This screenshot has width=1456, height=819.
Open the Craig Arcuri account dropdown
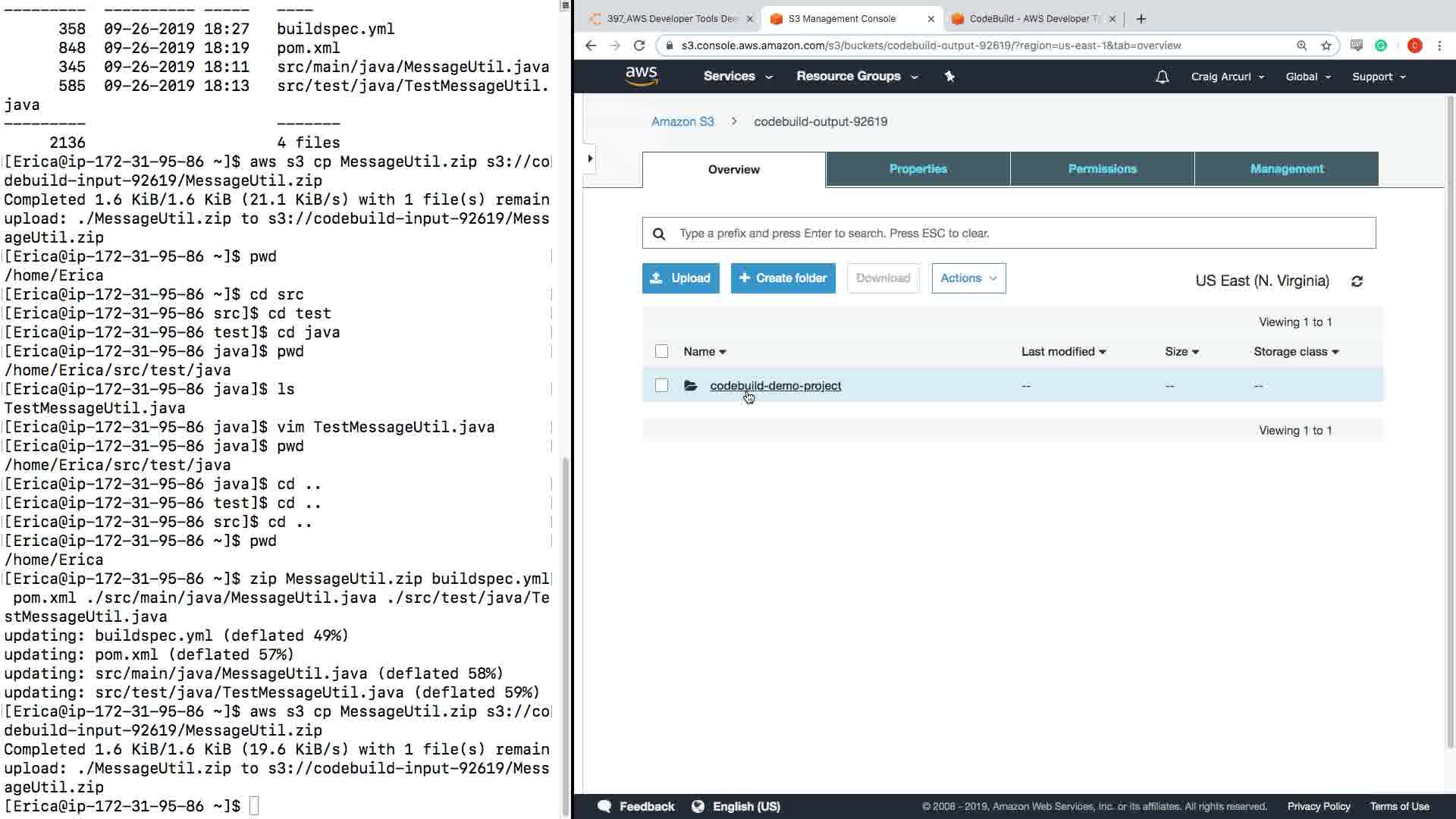pos(1227,77)
